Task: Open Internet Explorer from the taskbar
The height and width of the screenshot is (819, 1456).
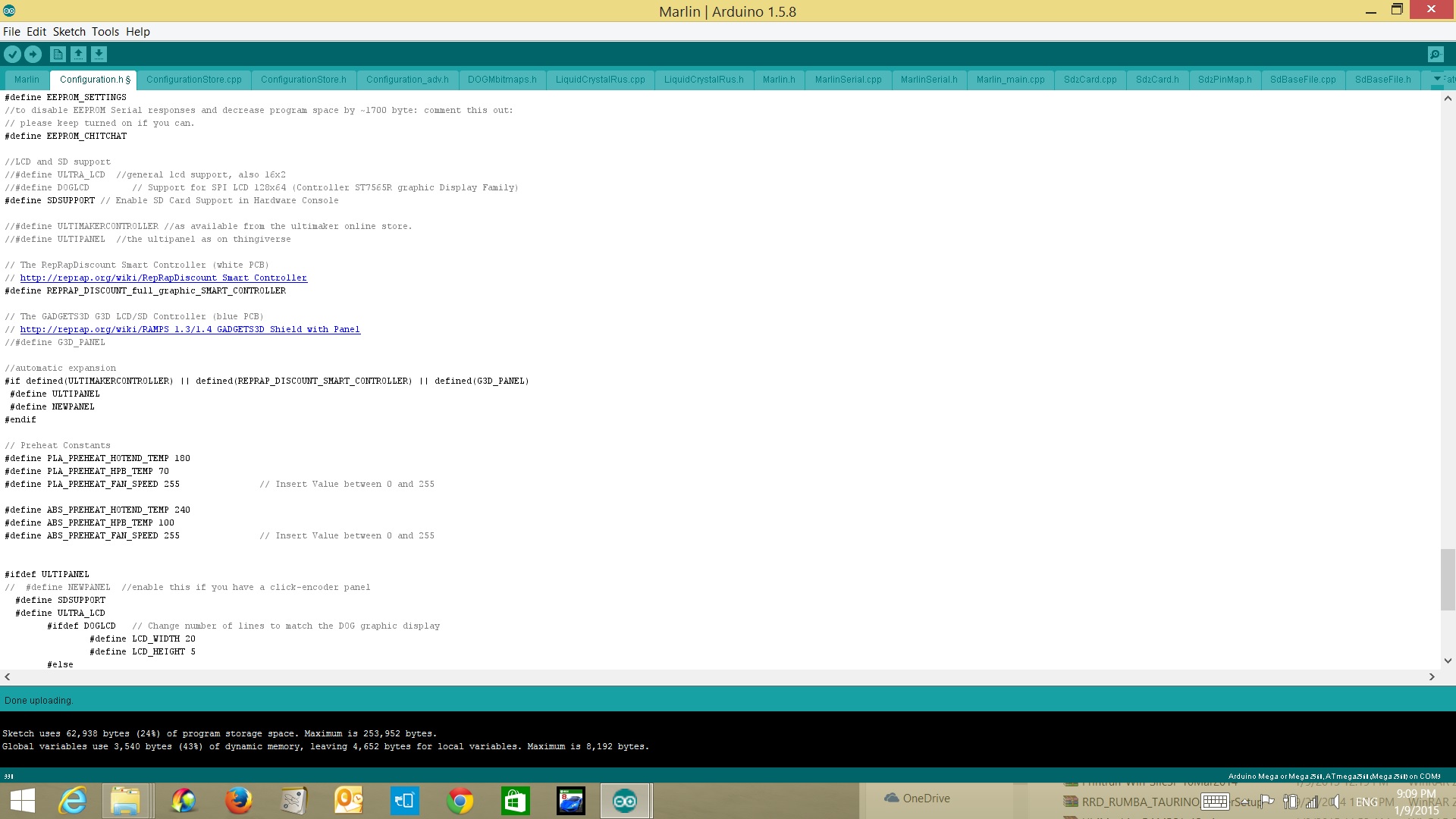Action: point(73,801)
